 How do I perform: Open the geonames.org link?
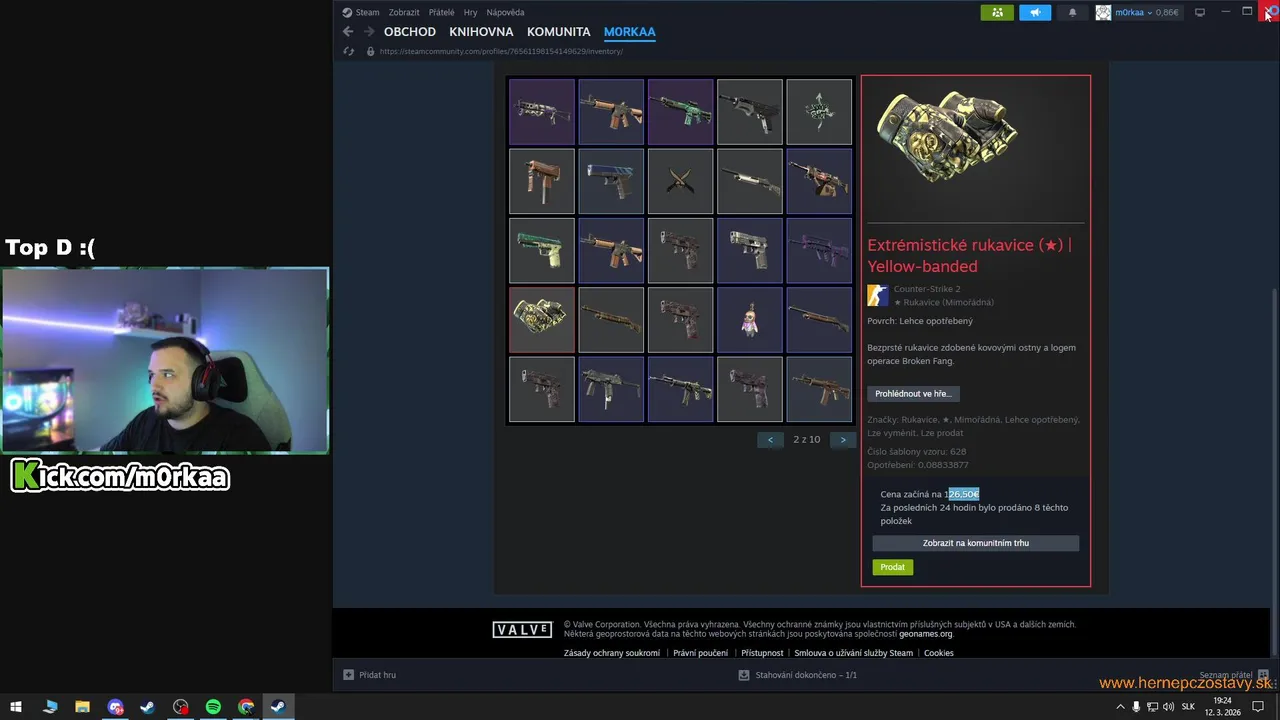926,634
